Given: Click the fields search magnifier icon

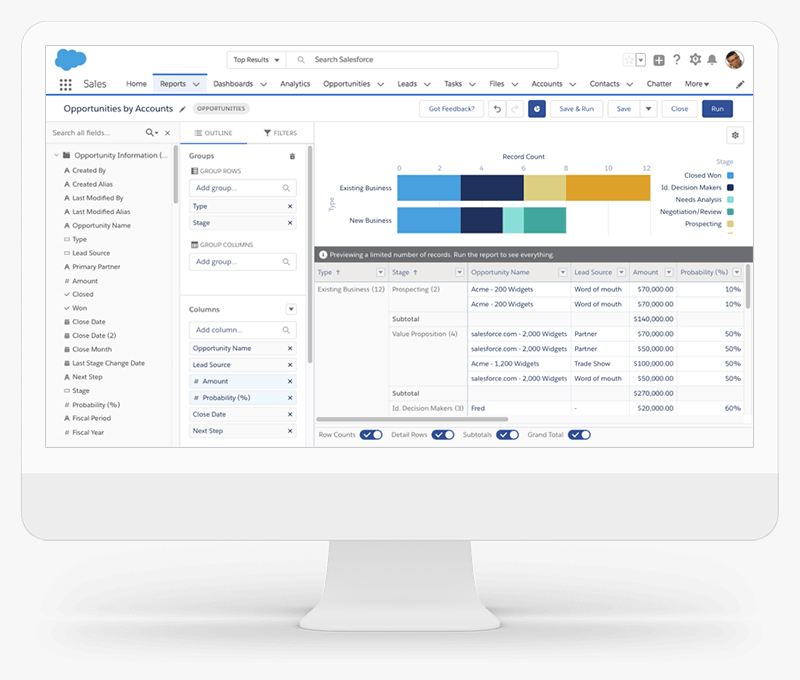Looking at the screenshot, I should (x=151, y=133).
